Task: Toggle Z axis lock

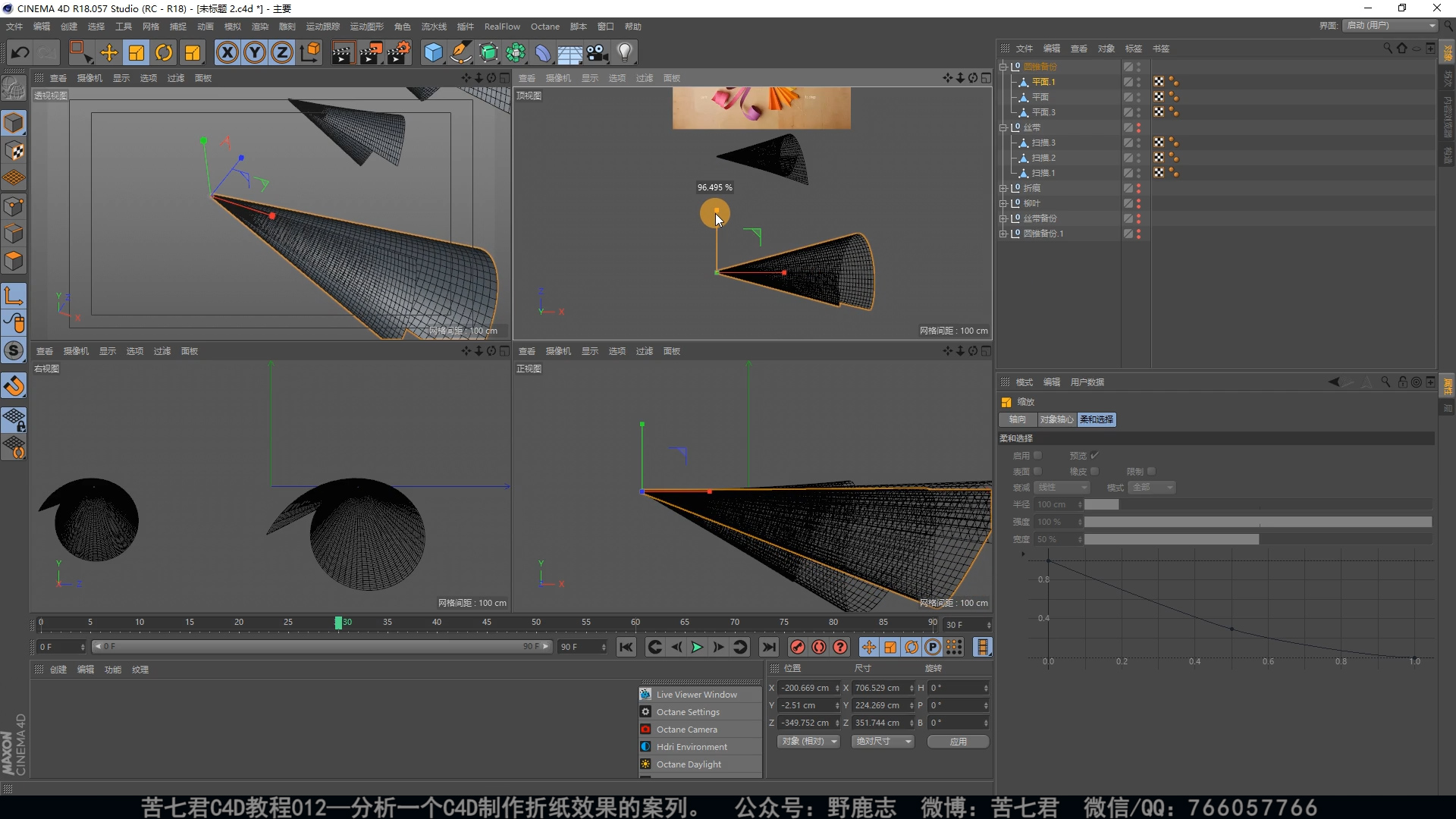Action: point(282,52)
